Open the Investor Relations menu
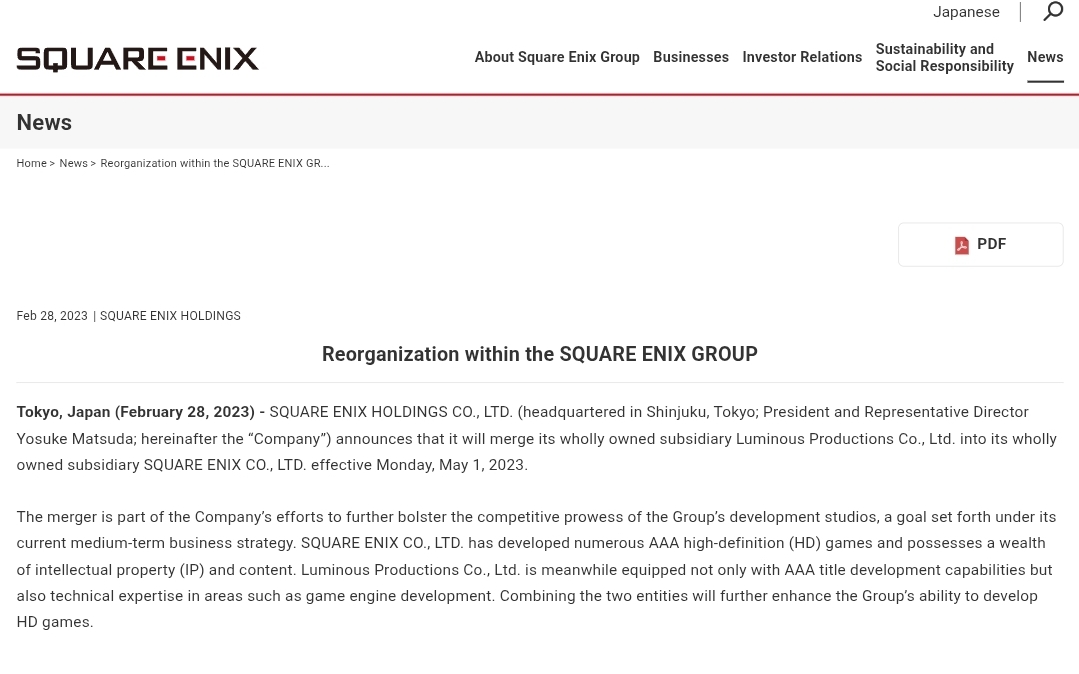This screenshot has height=674, width=1079. (x=802, y=57)
